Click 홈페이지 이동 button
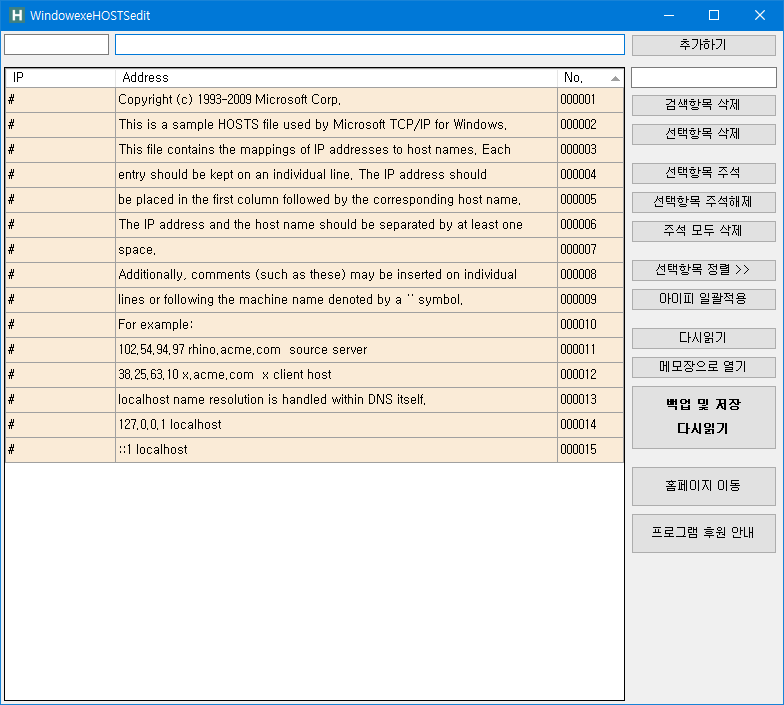 (x=704, y=486)
